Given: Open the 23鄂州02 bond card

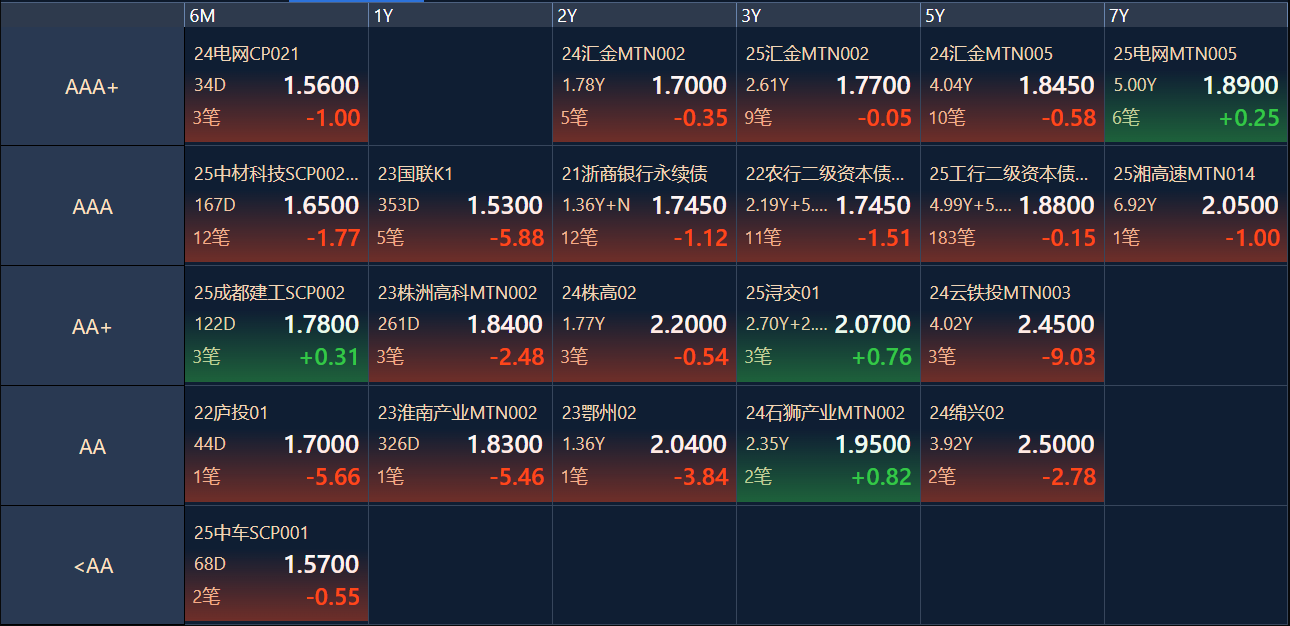Looking at the screenshot, I should click(x=645, y=445).
